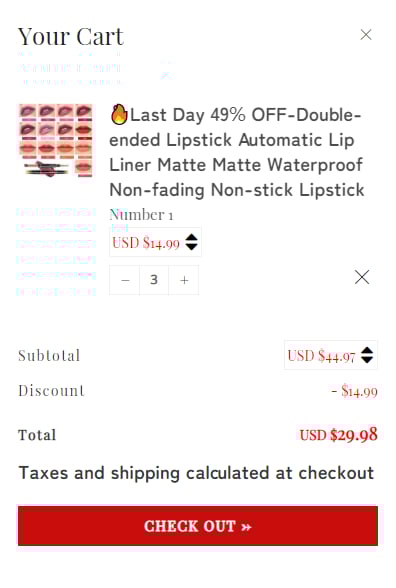Click the double chevron in CHECK OUT
396x588 pixels.
[x=246, y=527]
